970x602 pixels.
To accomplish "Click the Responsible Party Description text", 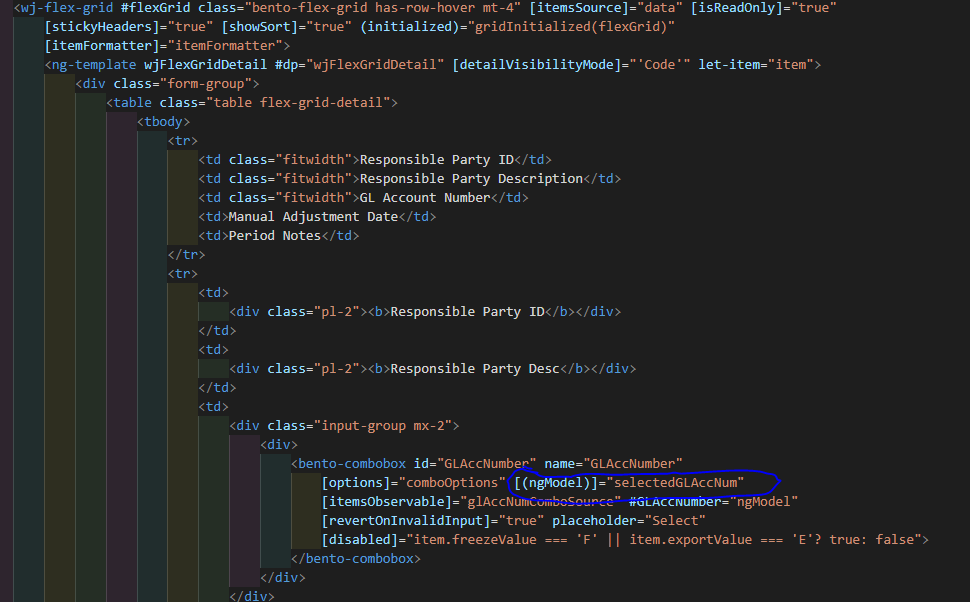I will [x=471, y=179].
